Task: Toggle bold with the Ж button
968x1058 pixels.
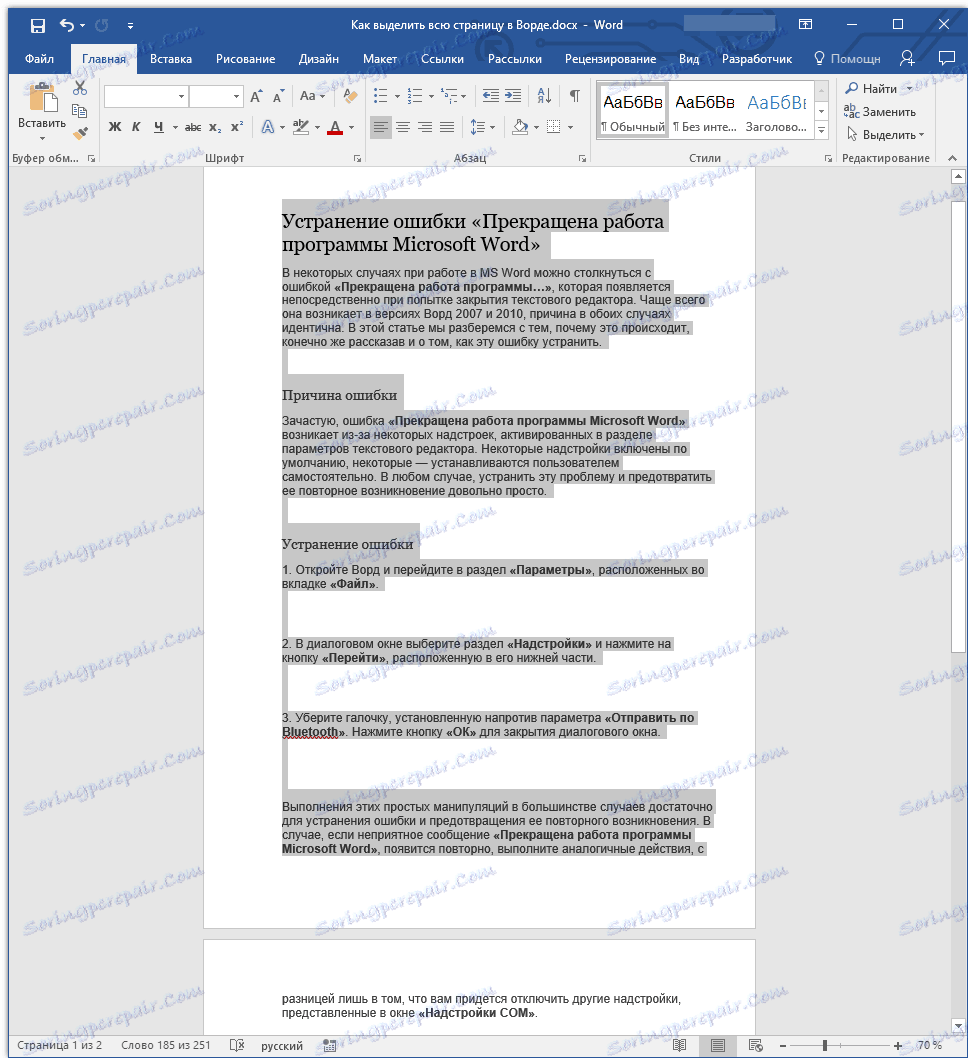Action: click(x=115, y=127)
